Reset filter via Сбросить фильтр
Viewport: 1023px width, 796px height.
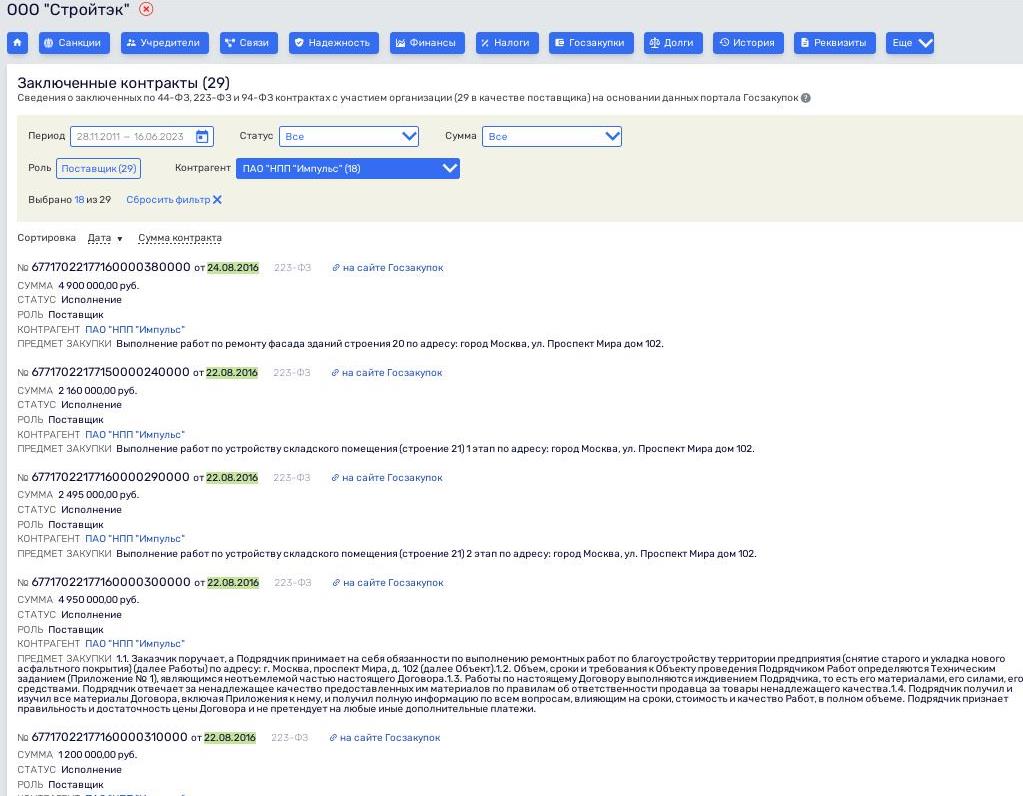click(x=174, y=200)
